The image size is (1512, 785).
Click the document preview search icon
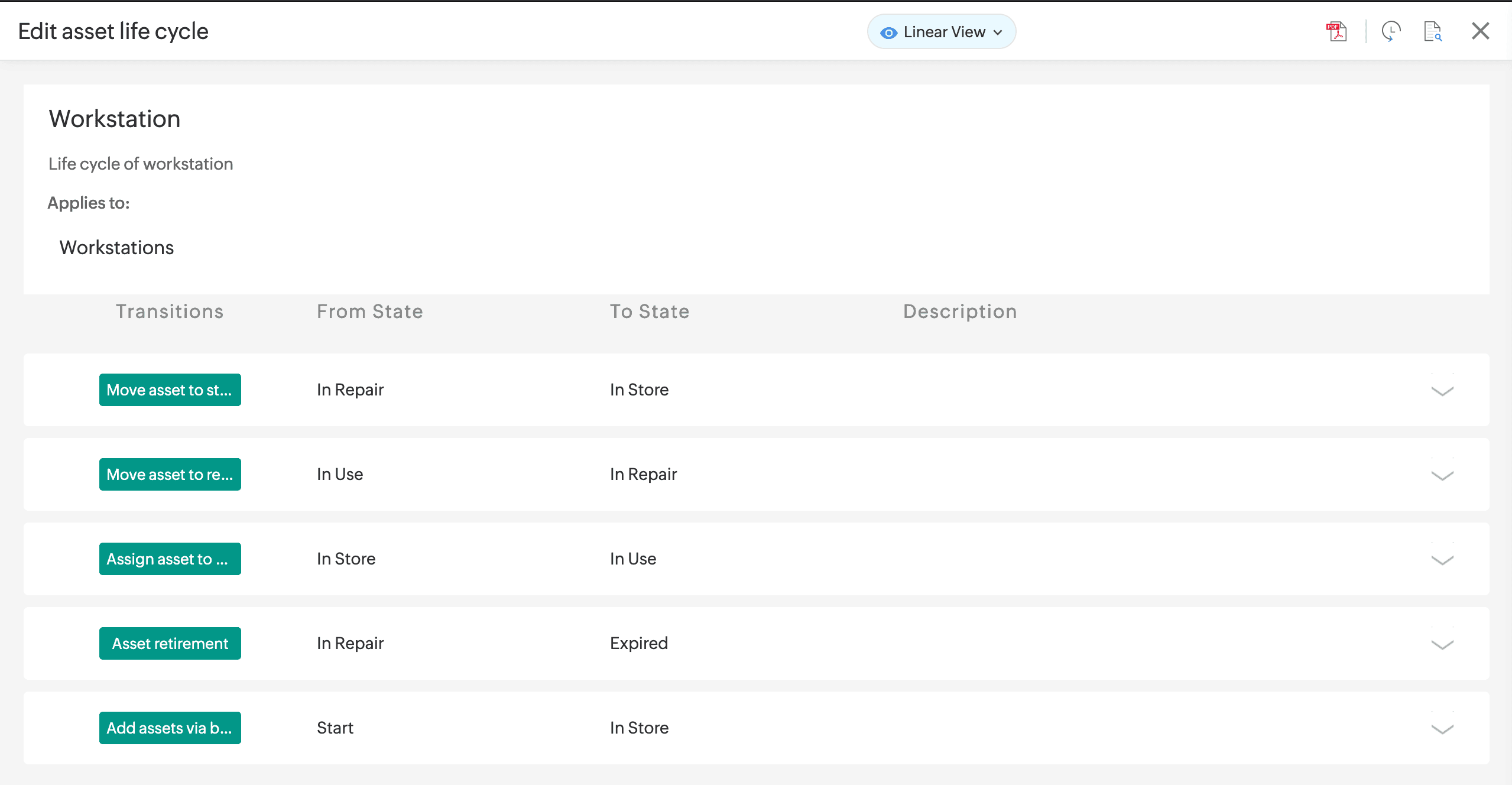tap(1432, 31)
